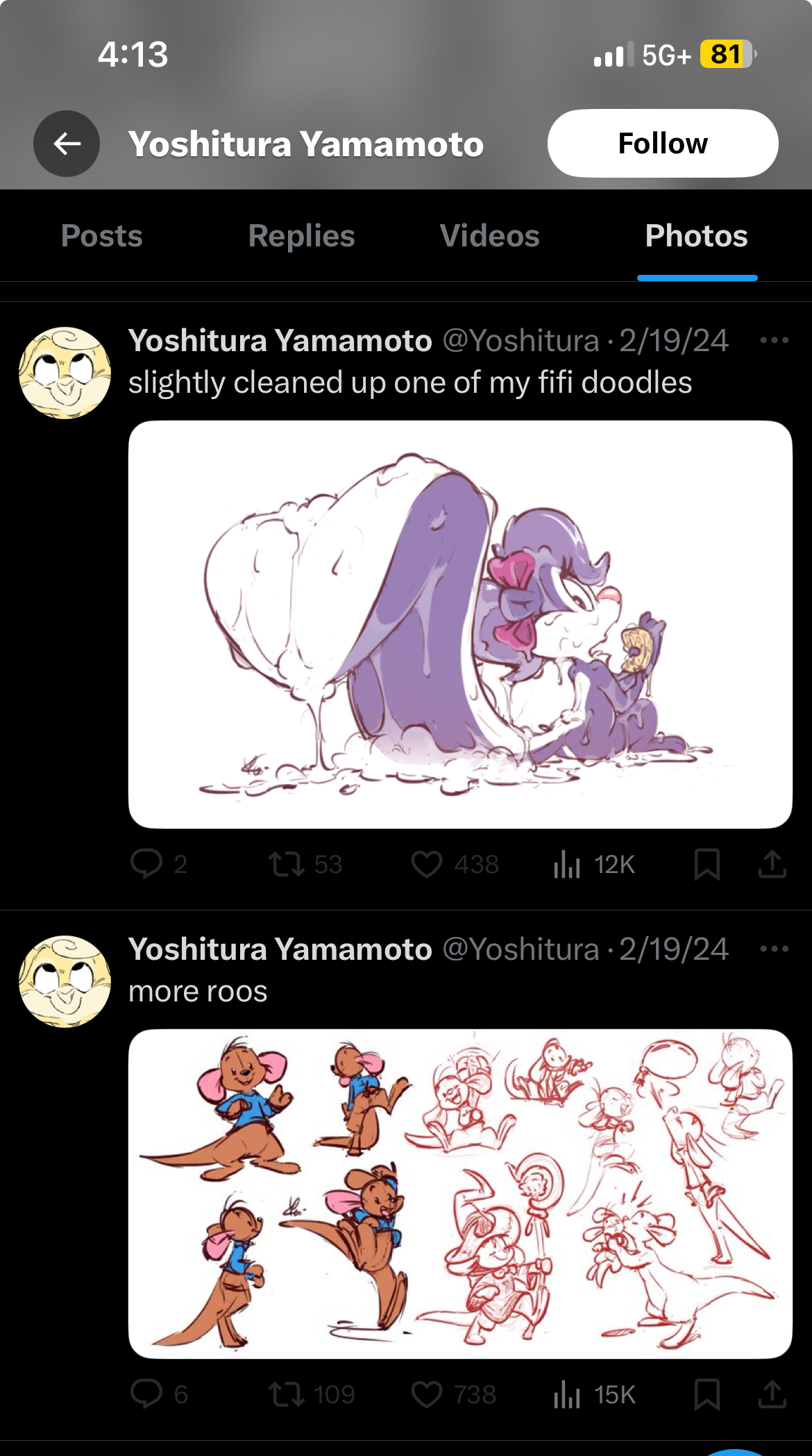Tap the back arrow button
This screenshot has height=1456, width=812.
67,144
